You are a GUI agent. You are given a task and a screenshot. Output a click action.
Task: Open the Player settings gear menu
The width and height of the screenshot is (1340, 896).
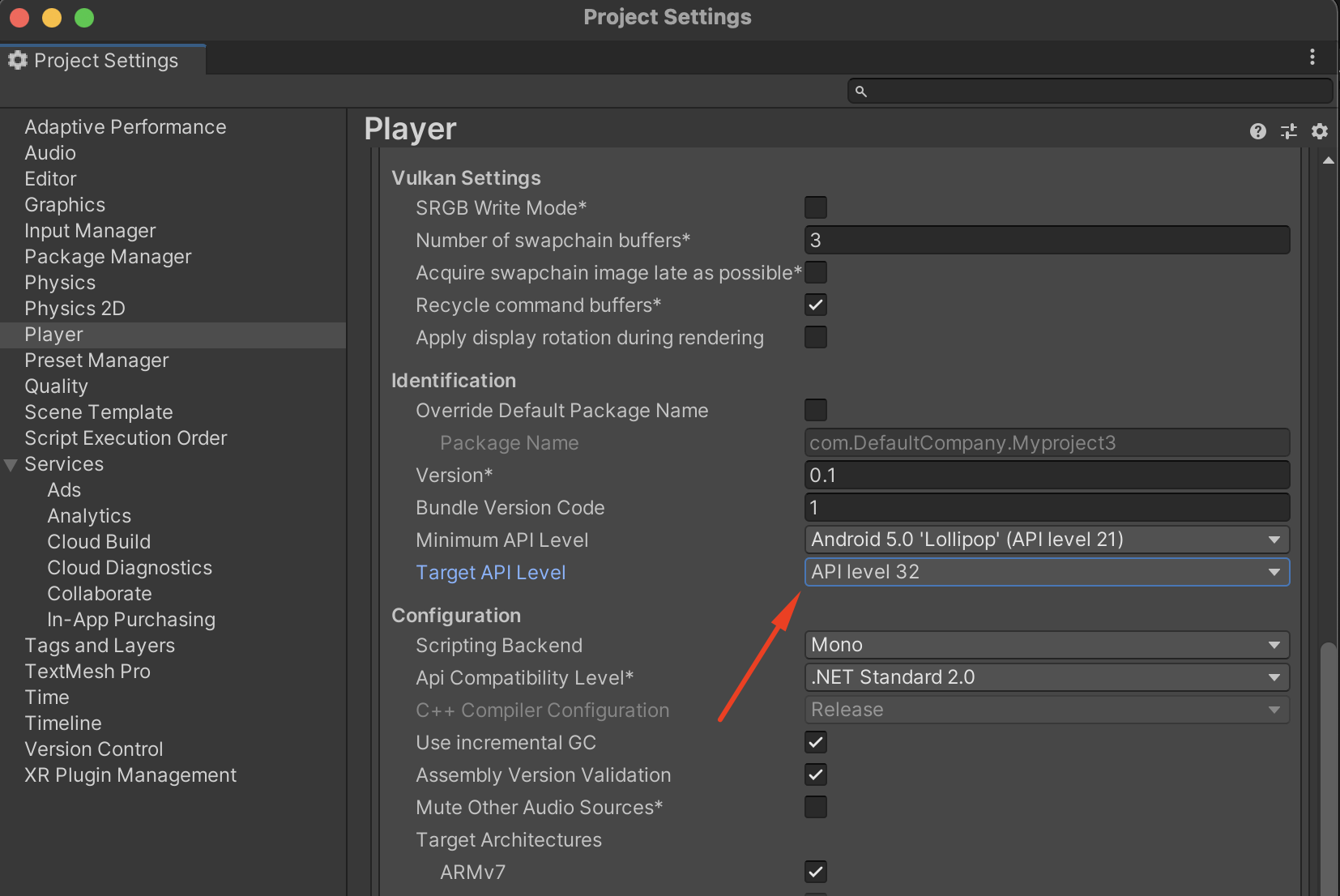click(1319, 131)
